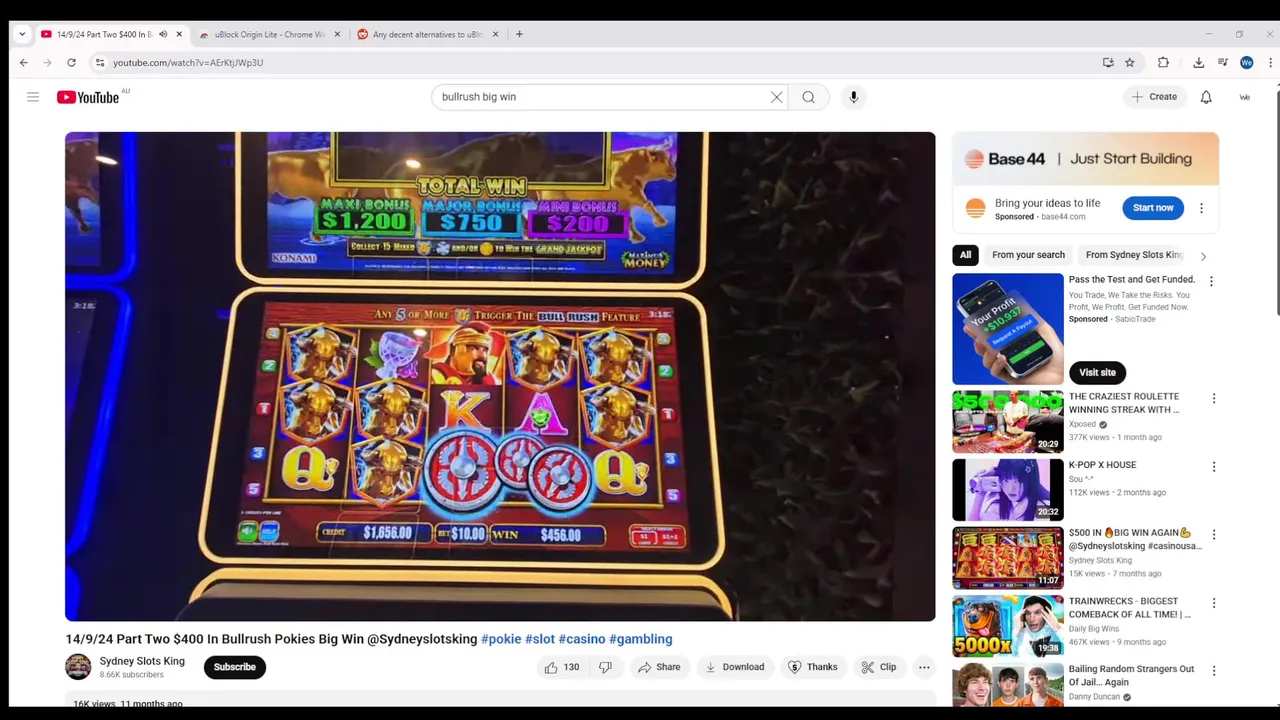Close the 'Any decent alternatives' tab
This screenshot has width=1280, height=720.
(x=495, y=34)
